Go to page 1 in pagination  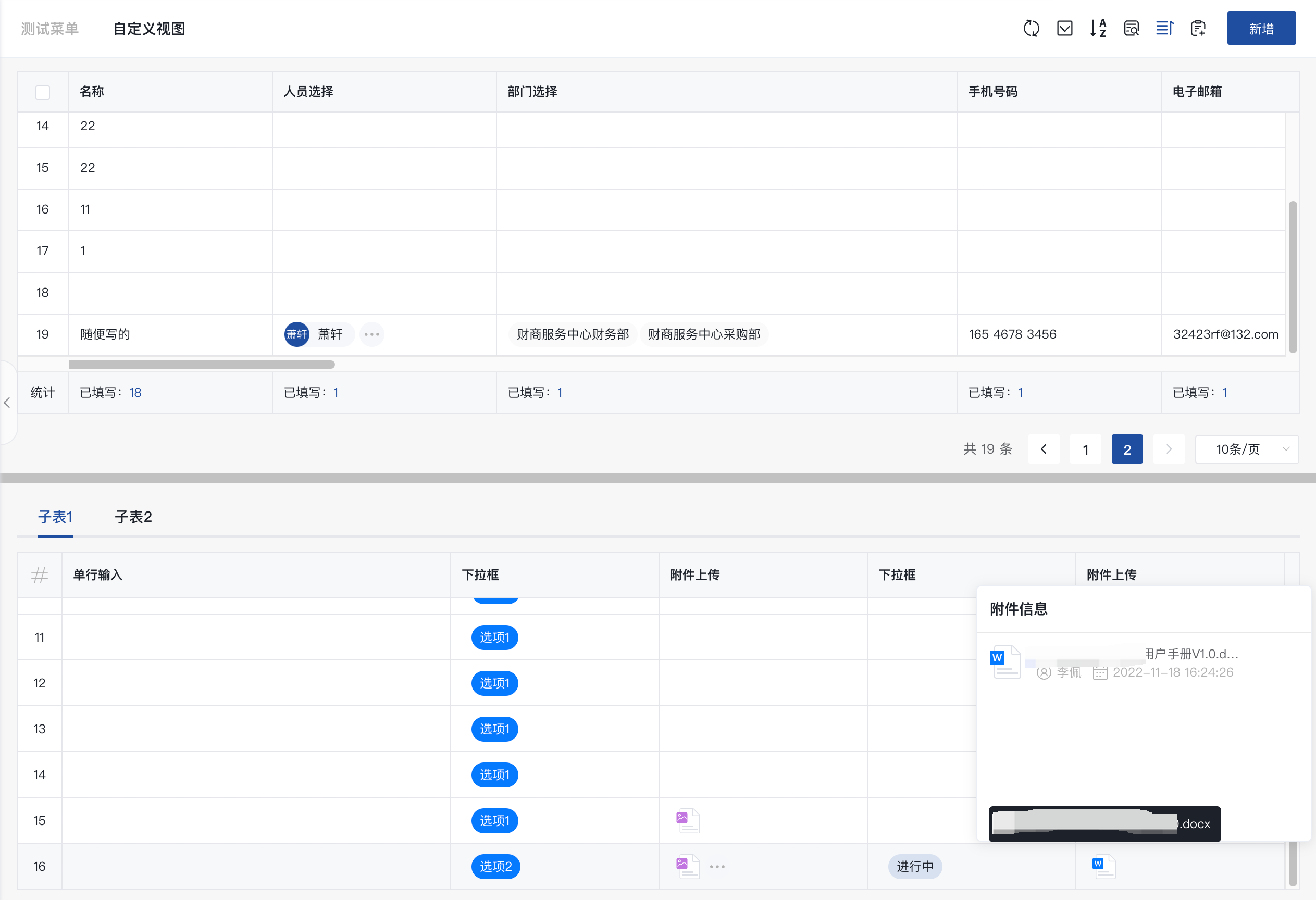(x=1085, y=449)
